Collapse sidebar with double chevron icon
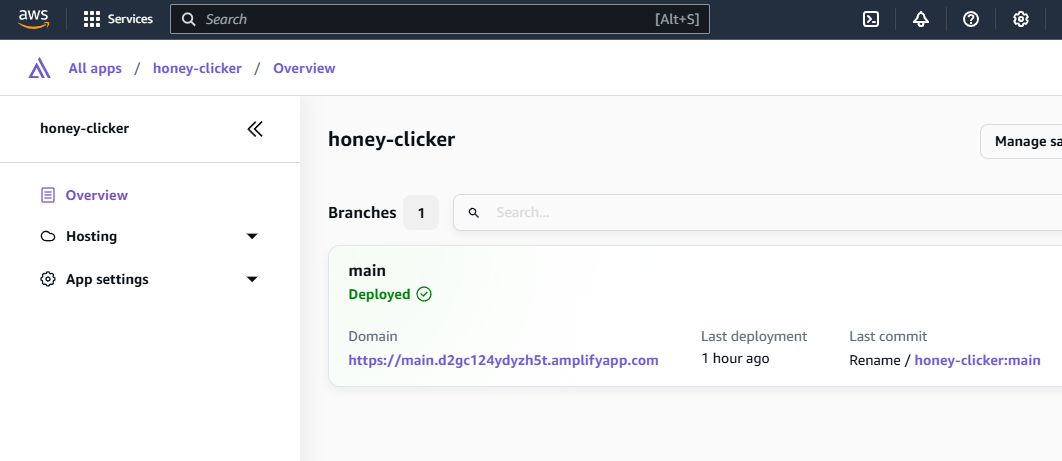The width and height of the screenshot is (1062, 461). [x=255, y=129]
